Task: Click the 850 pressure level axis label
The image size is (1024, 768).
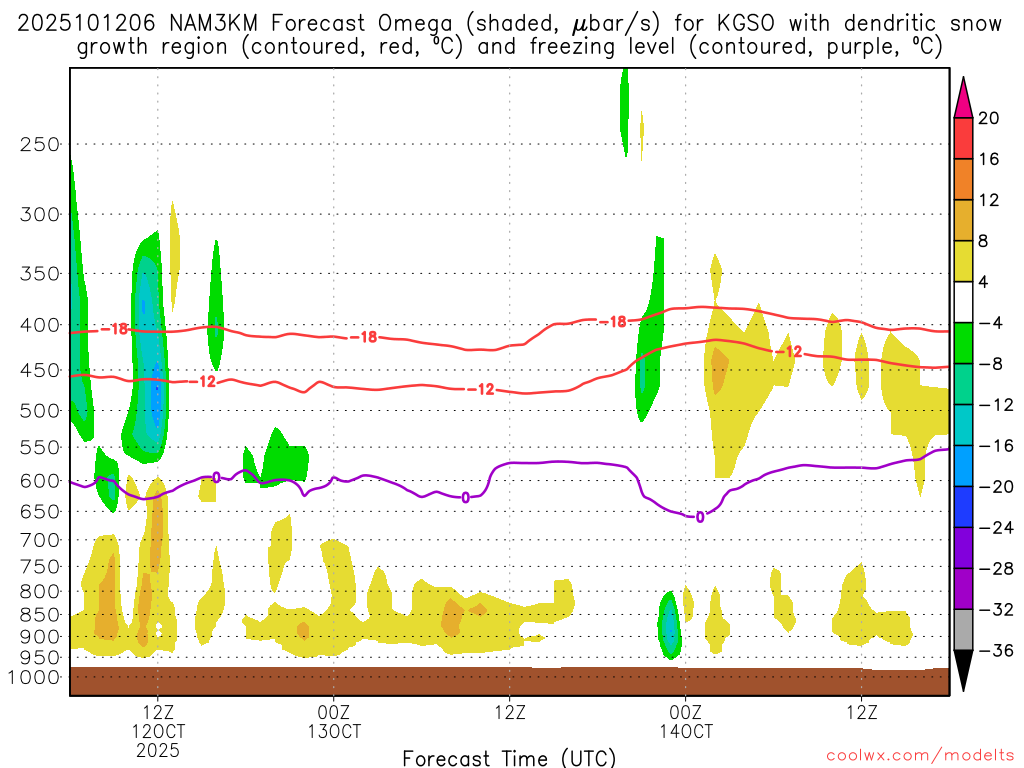Action: (40, 615)
